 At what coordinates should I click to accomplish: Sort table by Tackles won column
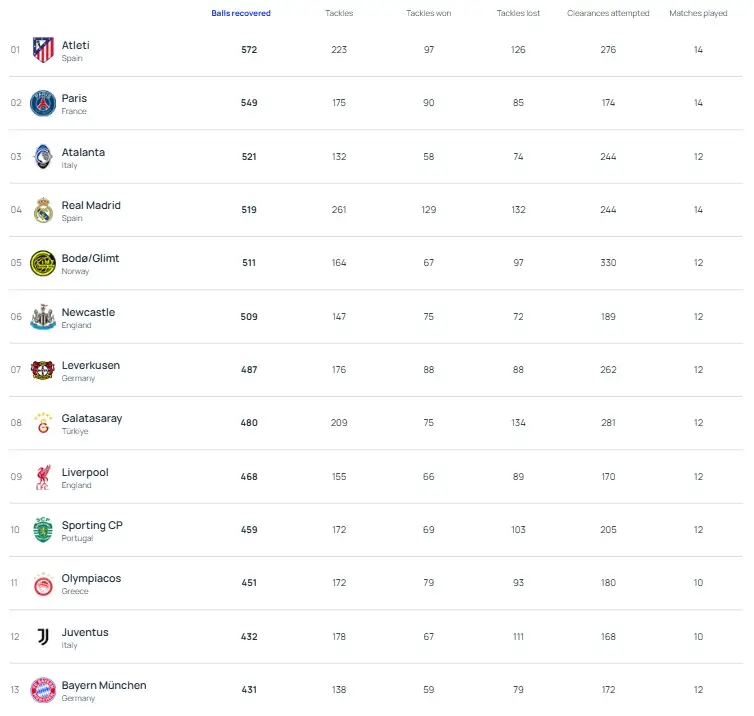coord(429,13)
